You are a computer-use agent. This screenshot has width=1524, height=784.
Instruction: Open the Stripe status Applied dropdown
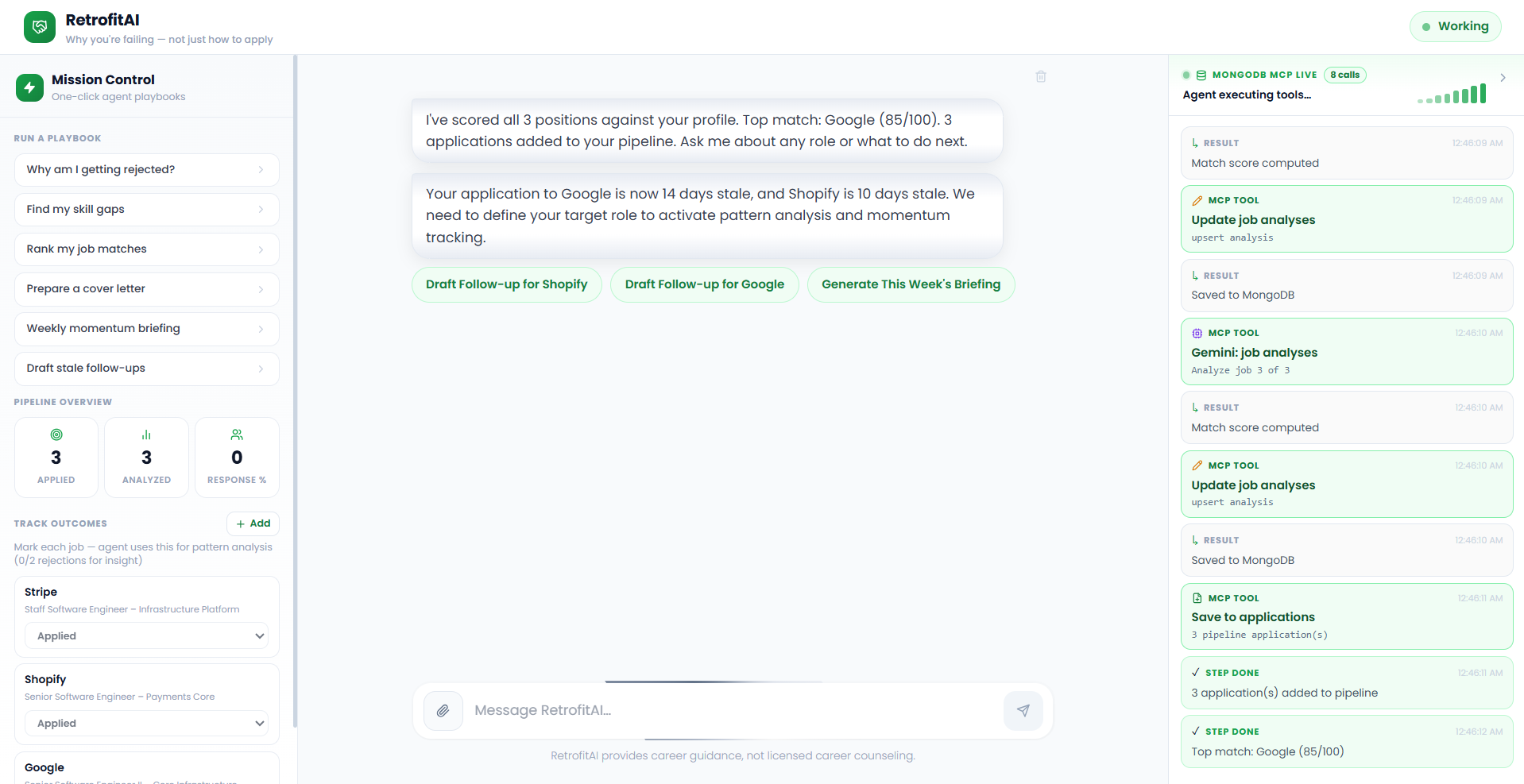click(x=147, y=635)
